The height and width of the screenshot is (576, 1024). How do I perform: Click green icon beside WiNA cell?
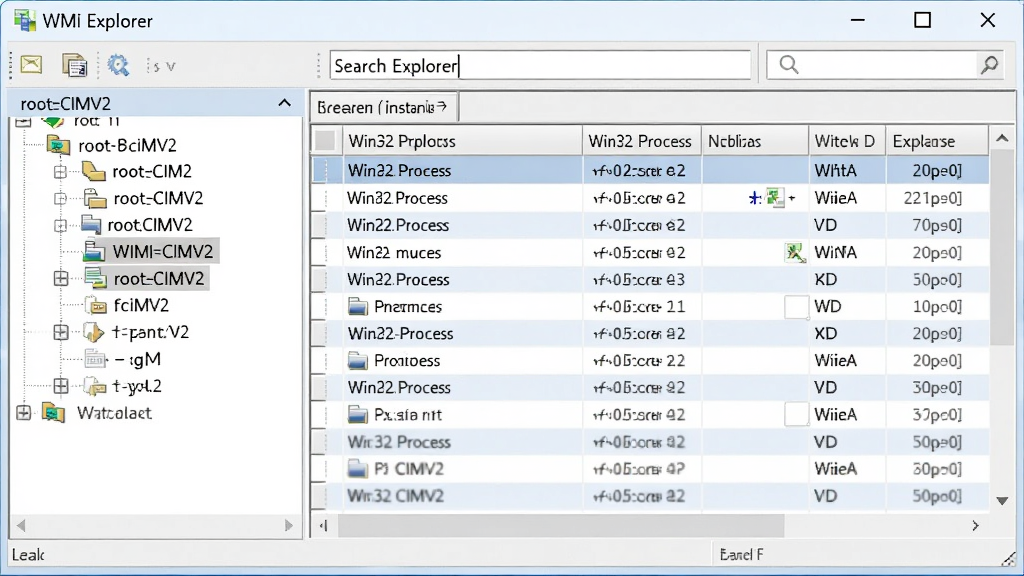click(795, 253)
